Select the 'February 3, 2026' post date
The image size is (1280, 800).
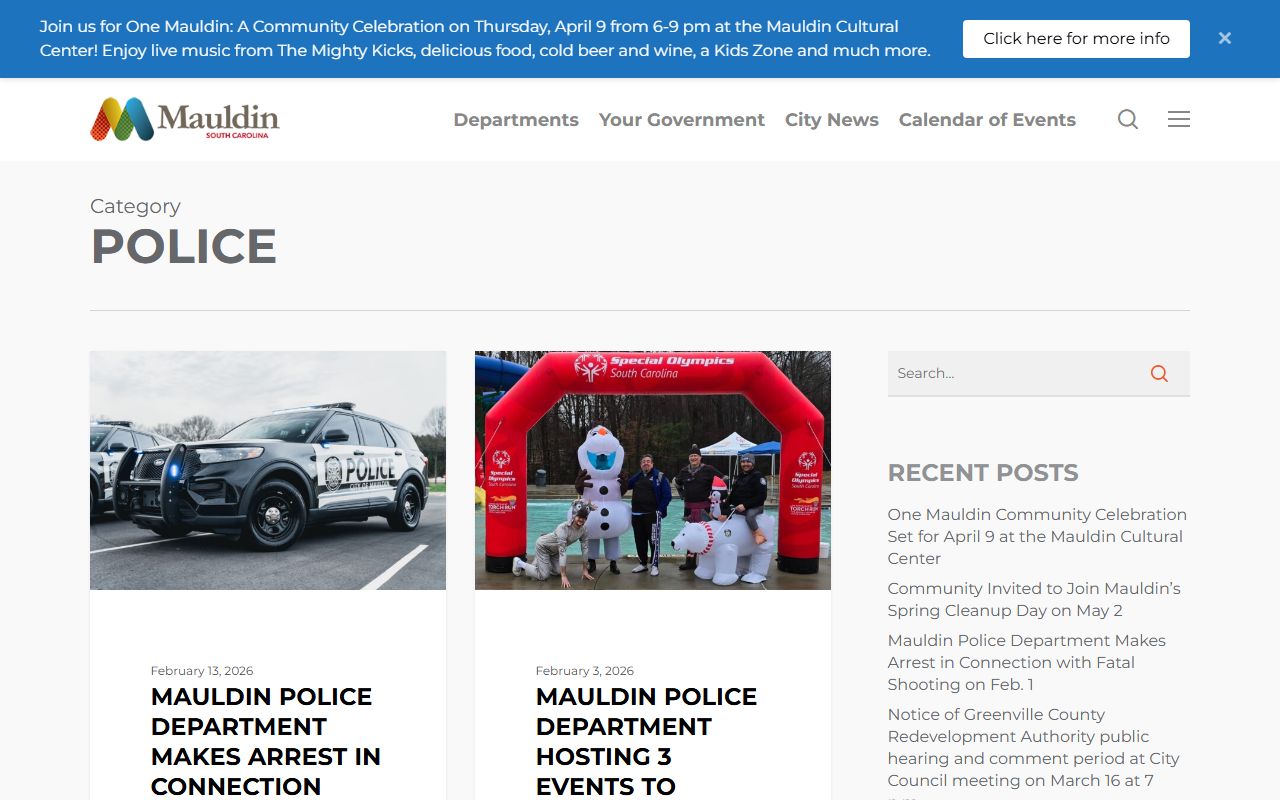pyautogui.click(x=585, y=671)
